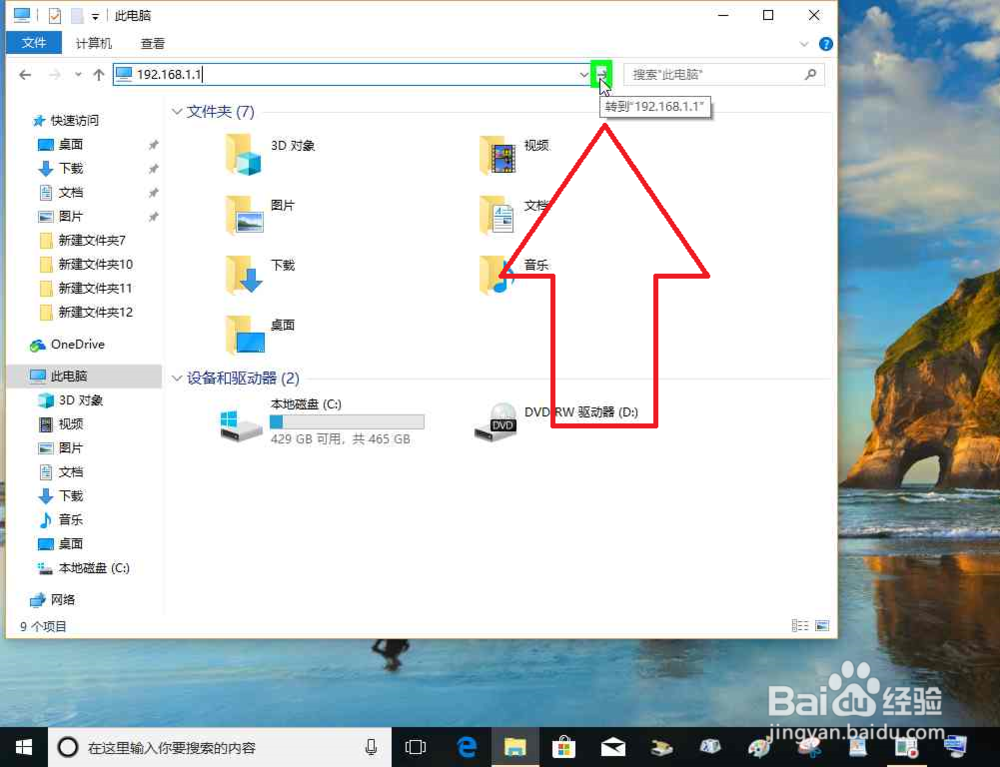Unpin 图片 using its pin icon
This screenshot has height=767, width=1000.
[153, 217]
